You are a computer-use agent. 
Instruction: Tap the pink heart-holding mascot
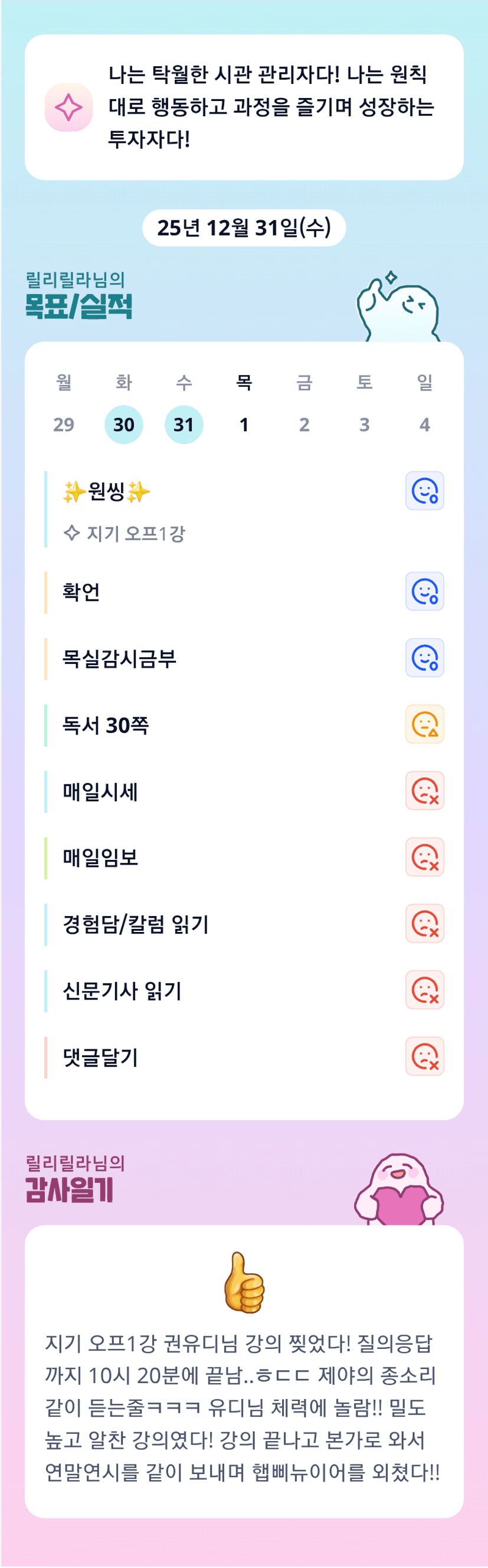399,1190
